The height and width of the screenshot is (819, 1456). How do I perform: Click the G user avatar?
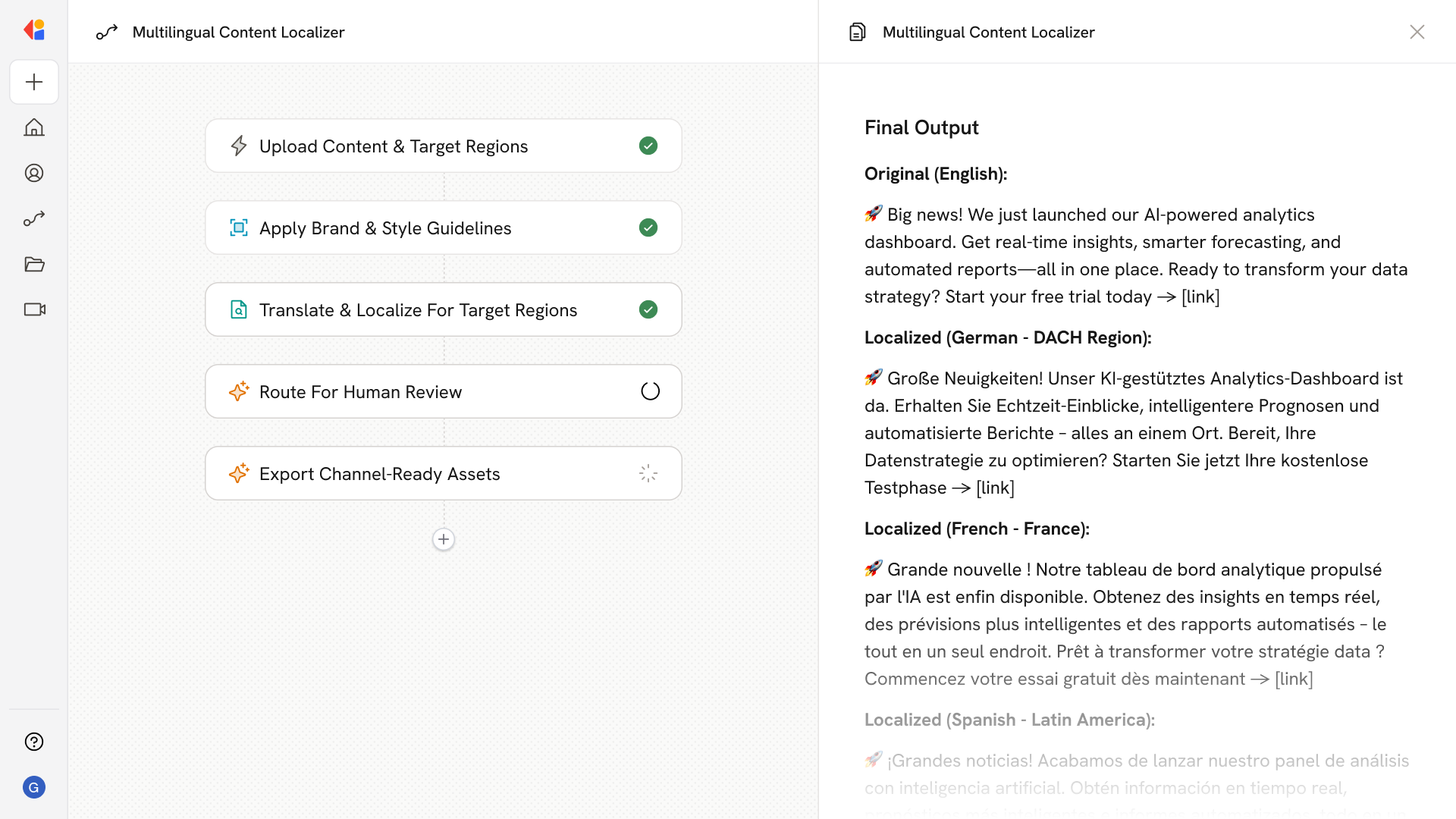click(34, 787)
